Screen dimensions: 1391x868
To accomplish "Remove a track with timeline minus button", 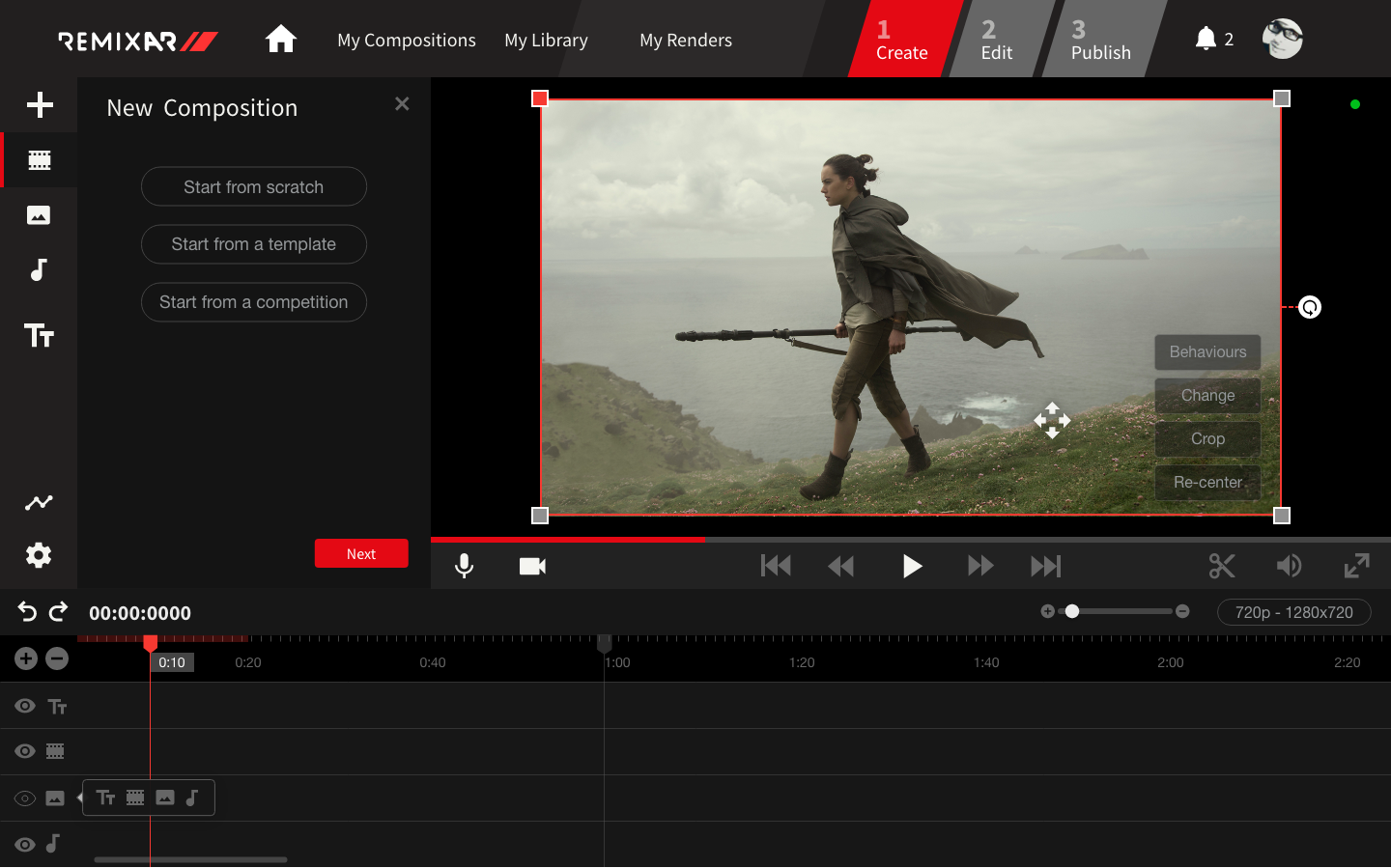I will coord(57,658).
